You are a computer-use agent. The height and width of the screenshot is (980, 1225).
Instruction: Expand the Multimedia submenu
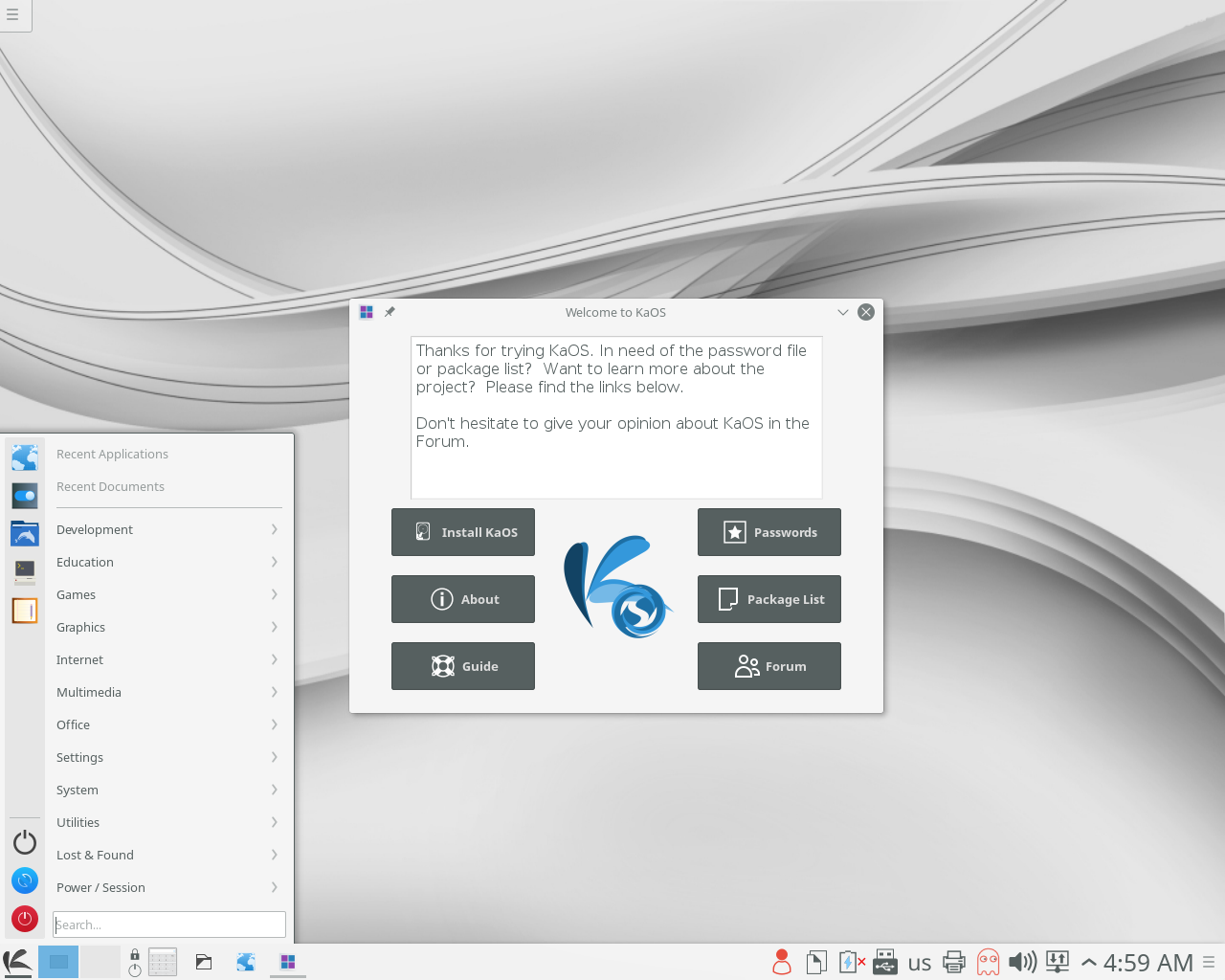(x=167, y=692)
